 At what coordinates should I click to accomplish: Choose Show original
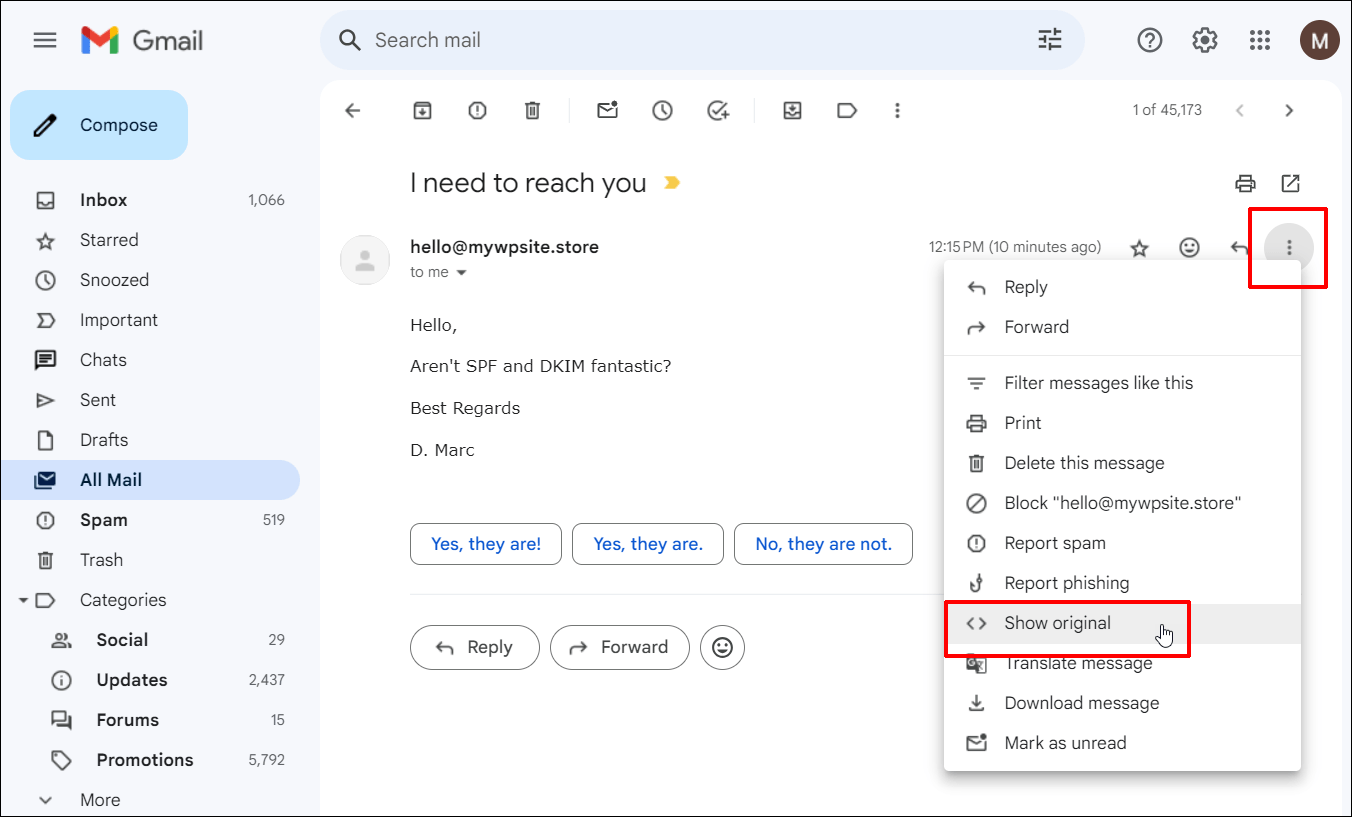click(1122, 623)
